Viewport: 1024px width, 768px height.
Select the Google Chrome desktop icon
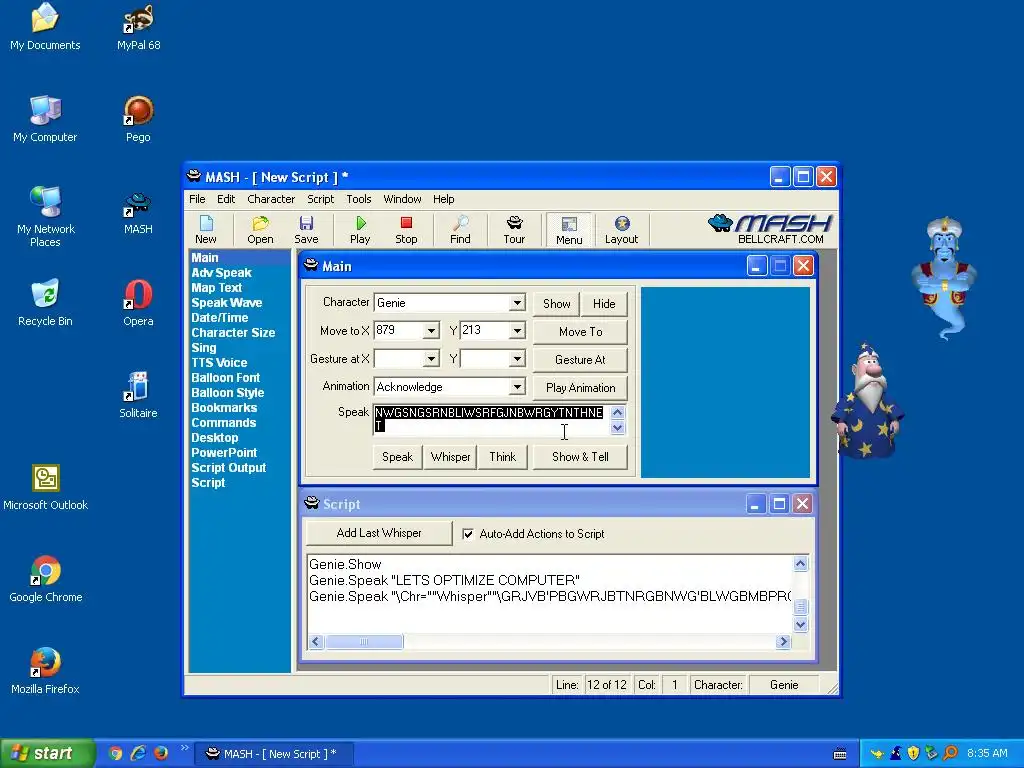46,579
